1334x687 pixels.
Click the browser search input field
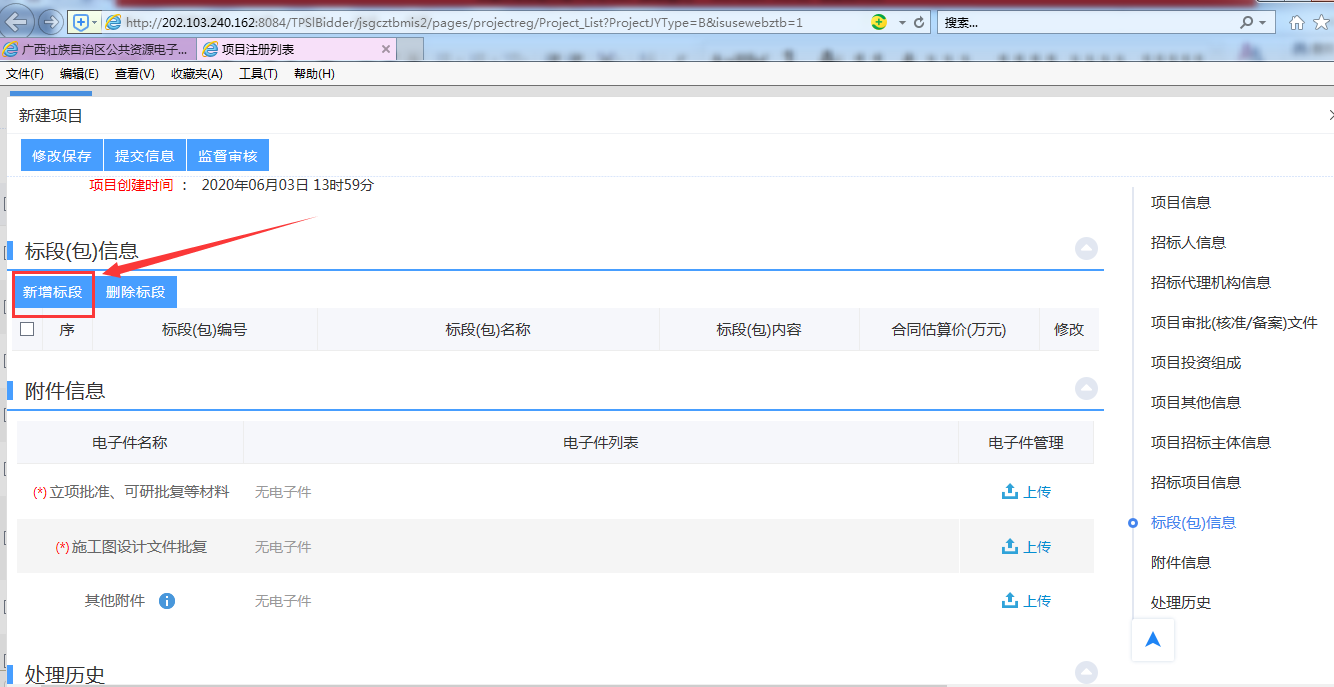click(x=1085, y=22)
